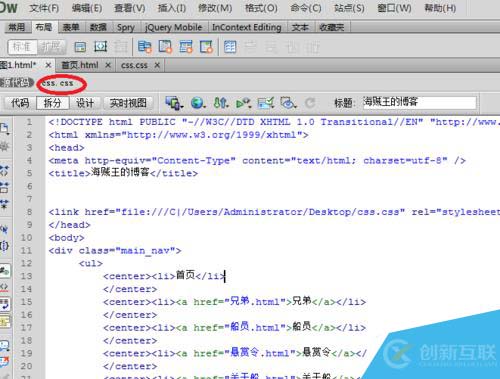Close the 图1.html* document tab
The width and height of the screenshot is (500, 379).
click(x=48, y=65)
